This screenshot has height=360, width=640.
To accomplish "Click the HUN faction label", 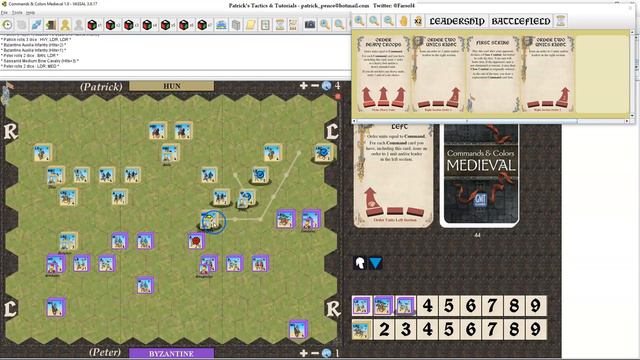I will tap(171, 86).
